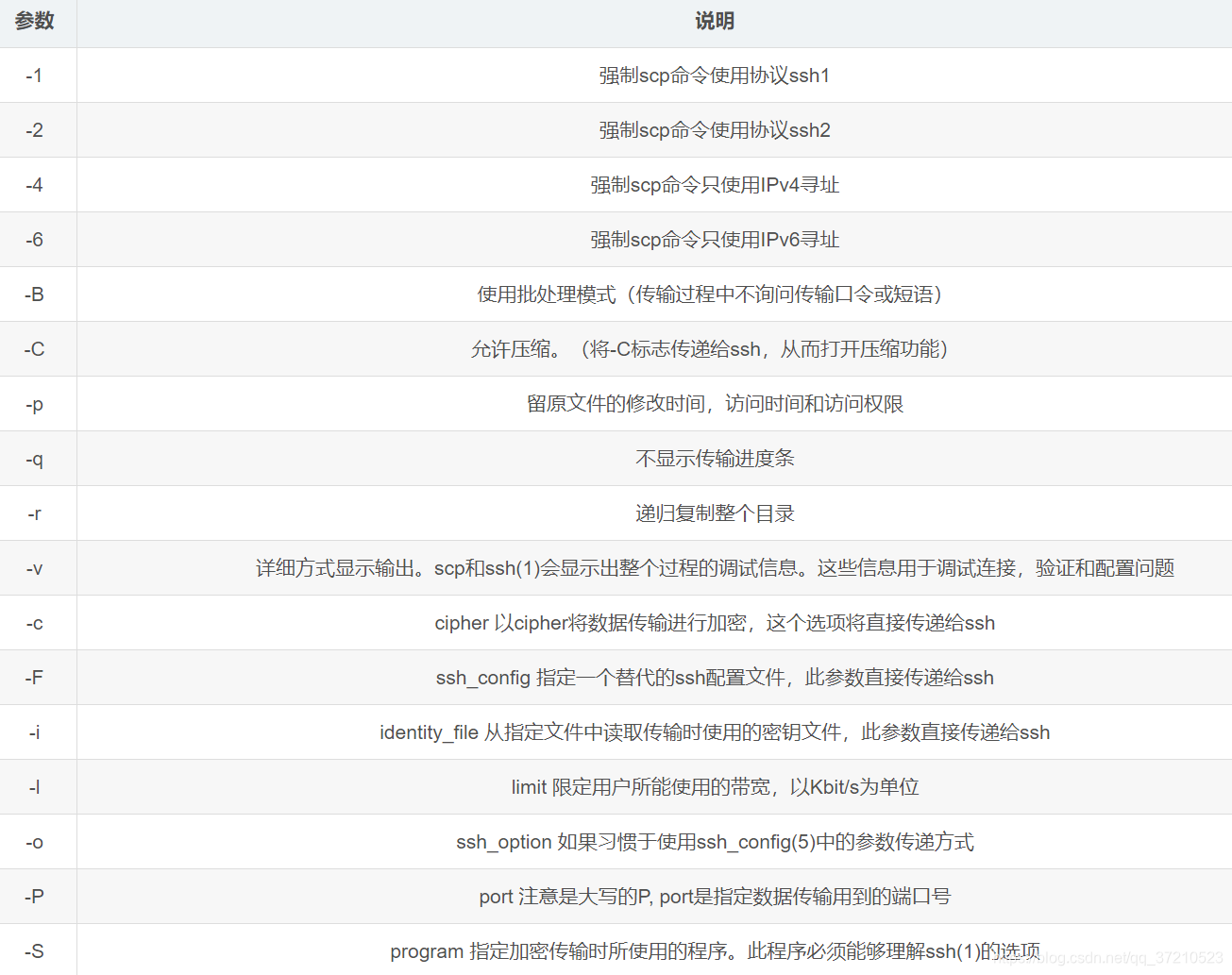Click the ssh_option description text

(x=715, y=842)
